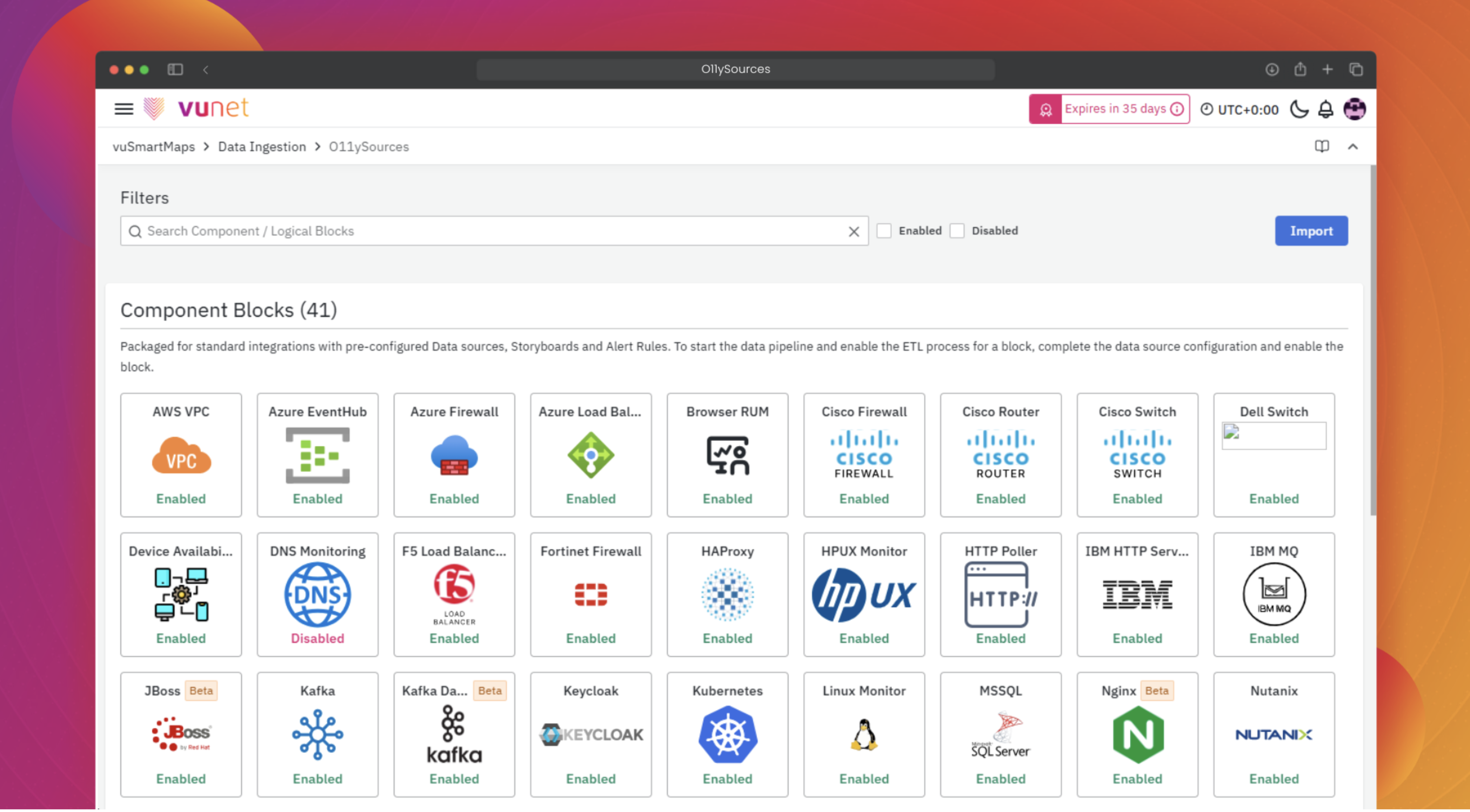Click the license info icon near Expires banner
The height and width of the screenshot is (812, 1470).
(1176, 108)
